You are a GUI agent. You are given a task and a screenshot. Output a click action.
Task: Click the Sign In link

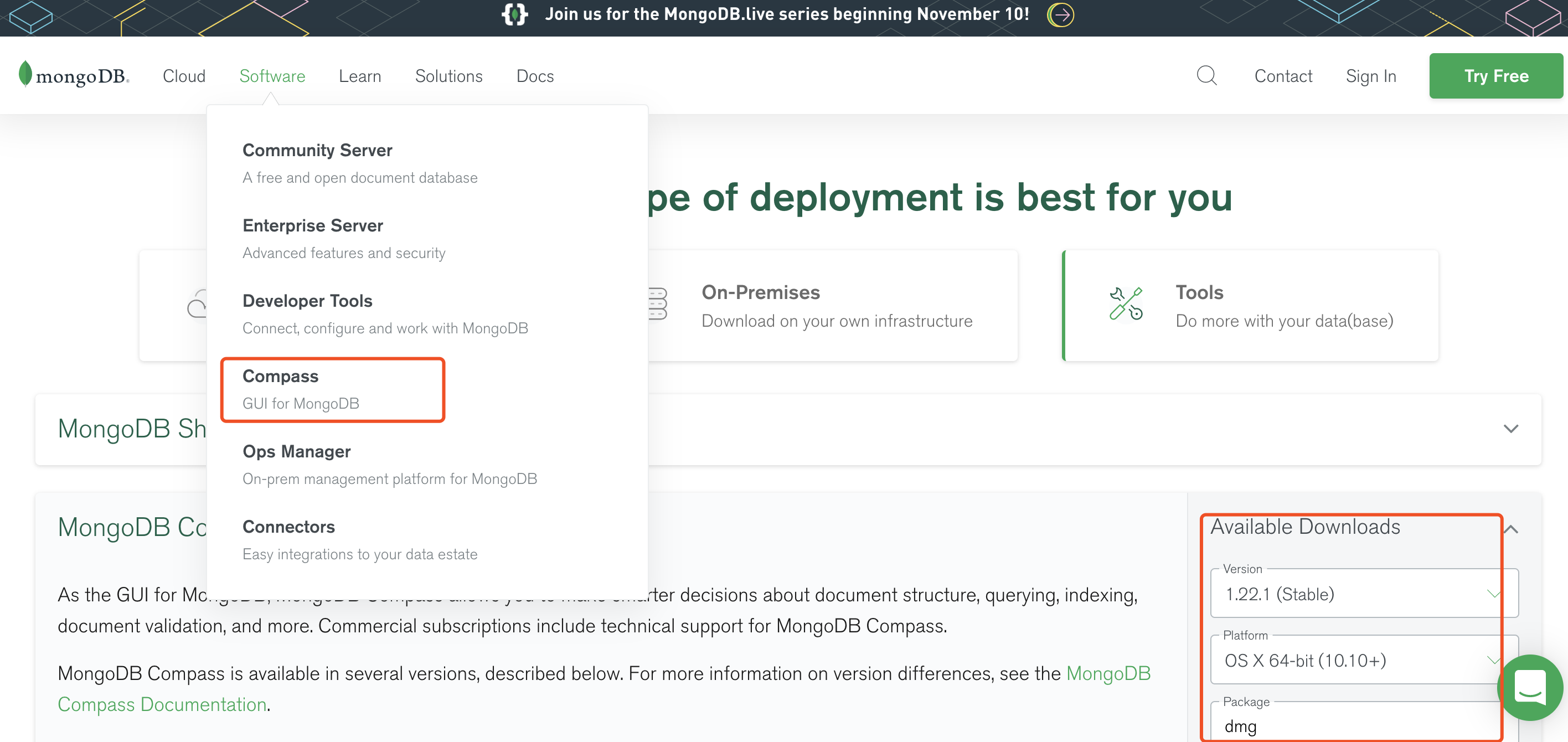[x=1371, y=76]
